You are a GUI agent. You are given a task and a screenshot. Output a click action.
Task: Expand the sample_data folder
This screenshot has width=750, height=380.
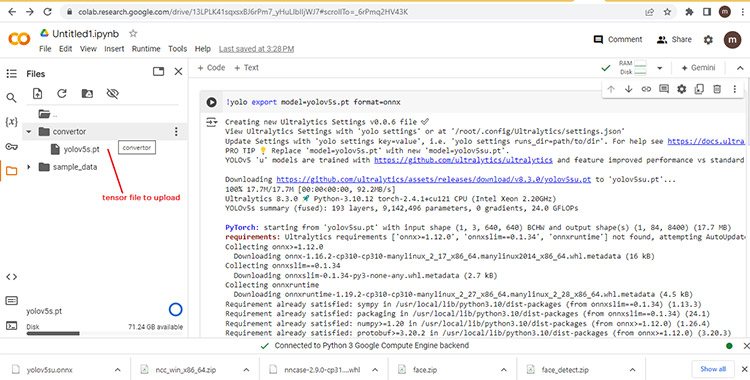coord(29,167)
